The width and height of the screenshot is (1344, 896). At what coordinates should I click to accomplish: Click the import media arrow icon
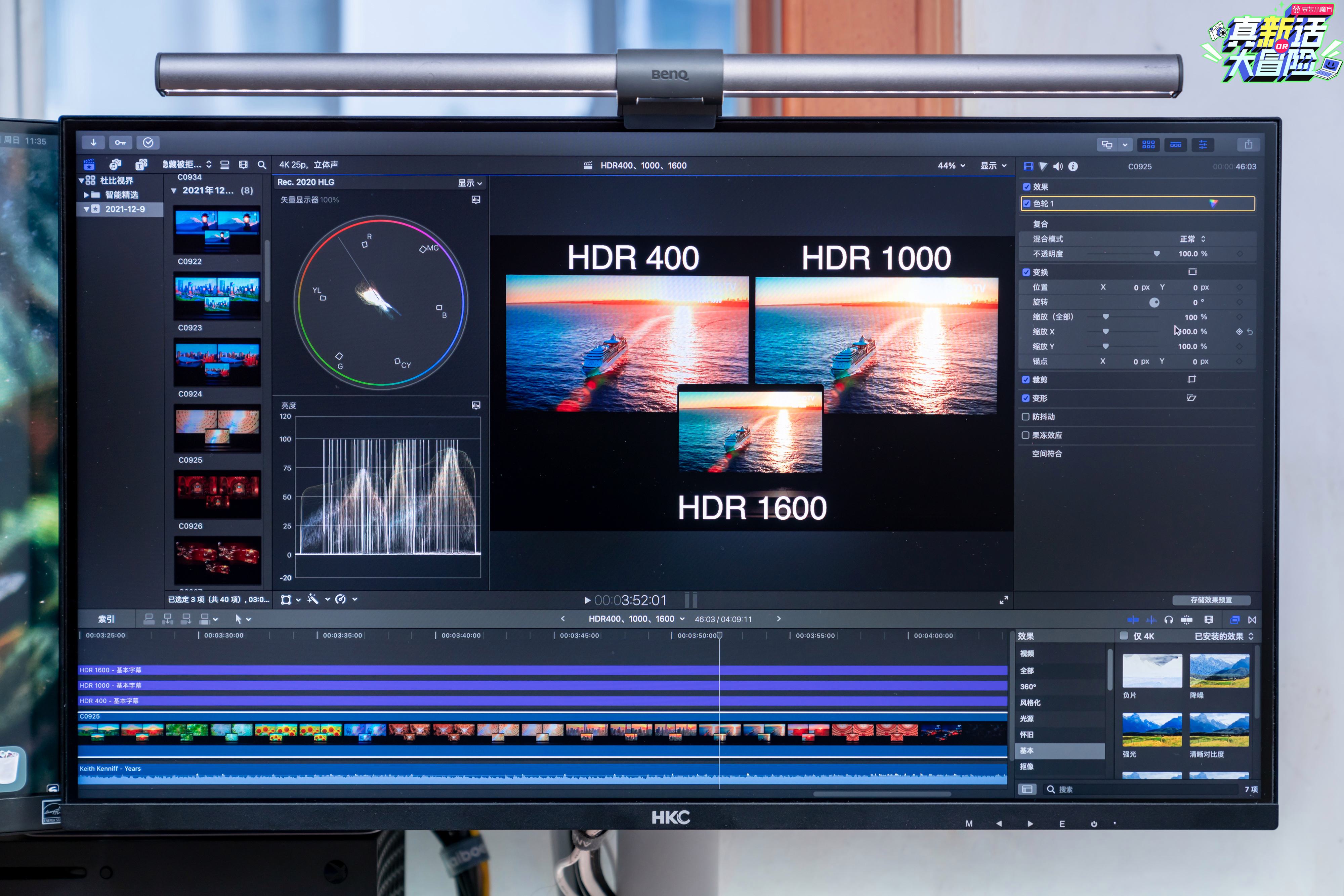[93, 142]
